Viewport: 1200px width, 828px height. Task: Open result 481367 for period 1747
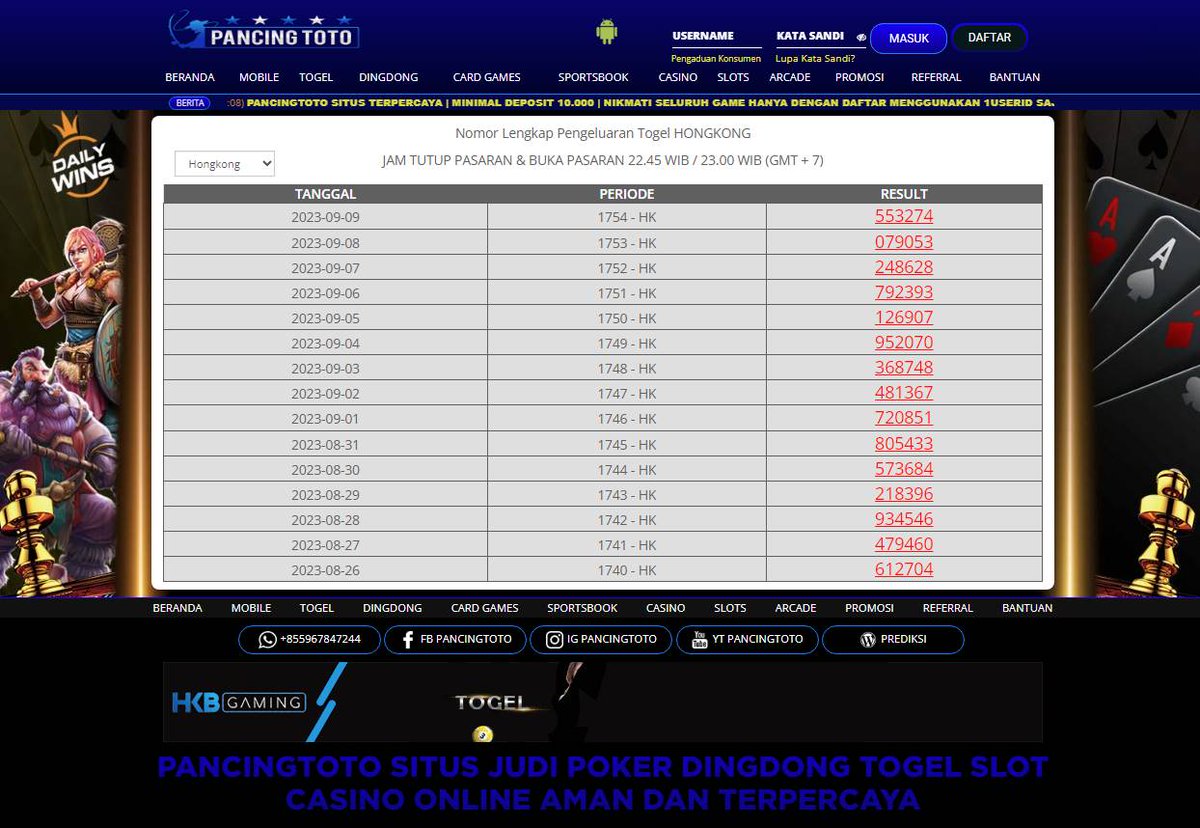(x=904, y=393)
